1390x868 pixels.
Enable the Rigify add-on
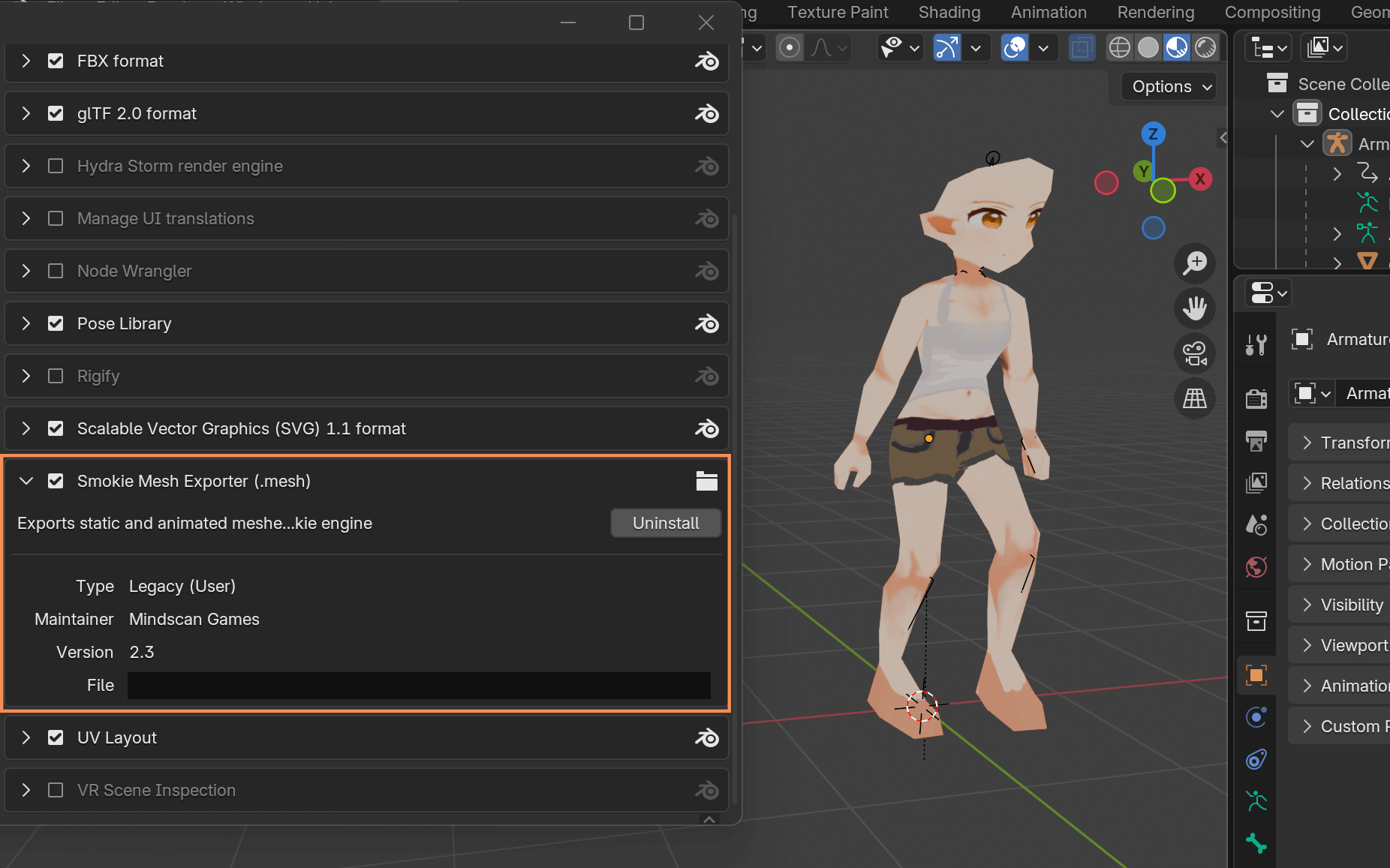(x=56, y=376)
